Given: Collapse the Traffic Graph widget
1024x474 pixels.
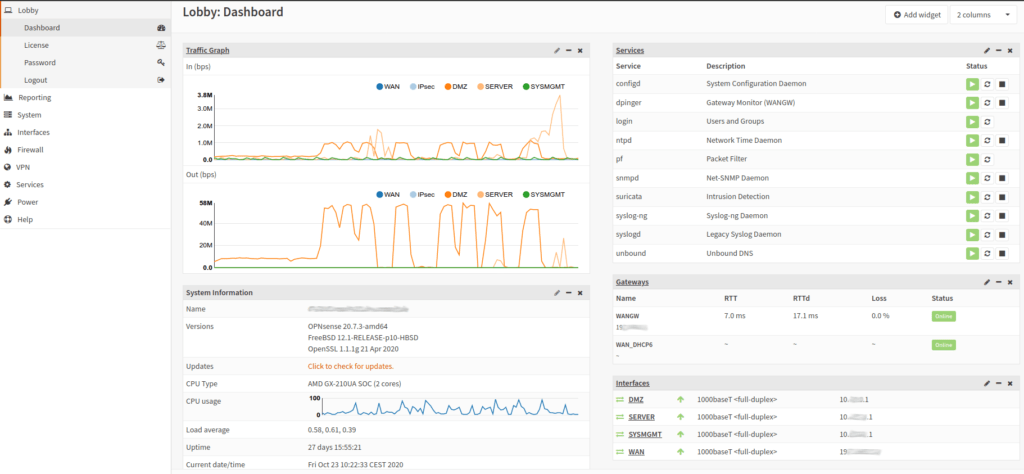Looking at the screenshot, I should (x=569, y=50).
